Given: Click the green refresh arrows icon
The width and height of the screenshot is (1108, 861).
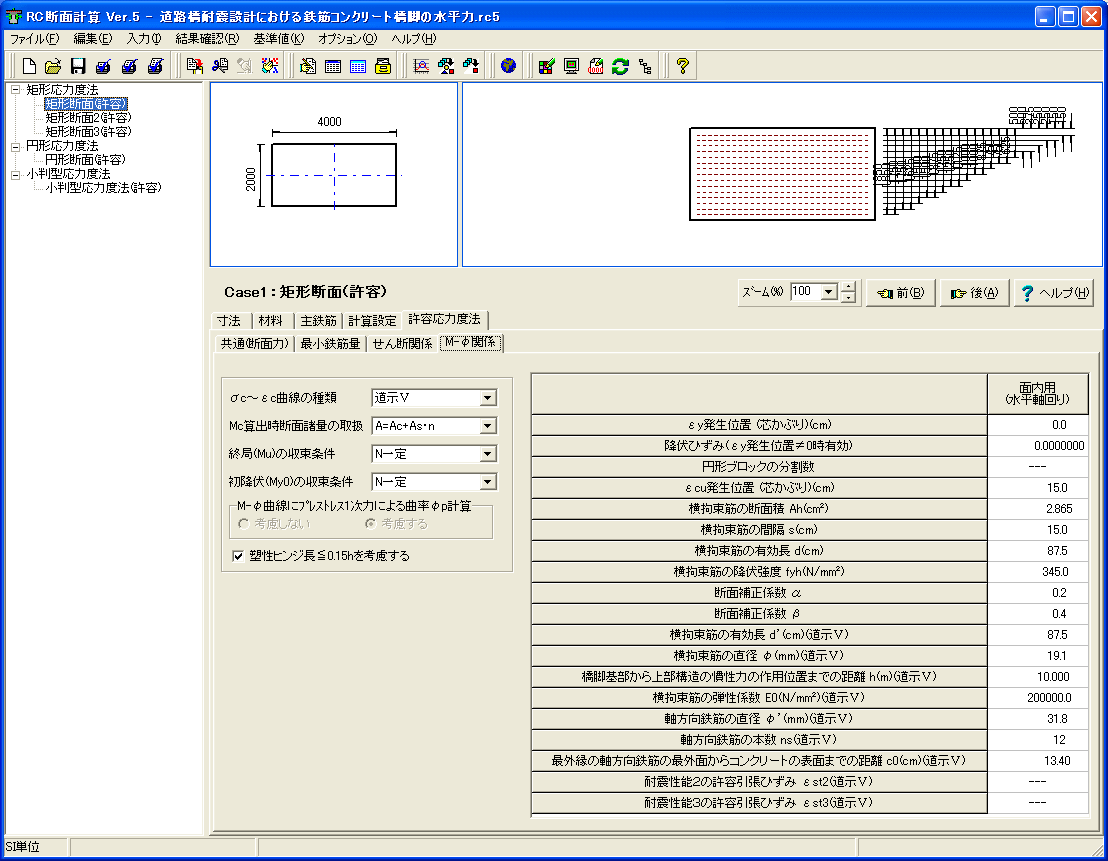Looking at the screenshot, I should pos(621,67).
